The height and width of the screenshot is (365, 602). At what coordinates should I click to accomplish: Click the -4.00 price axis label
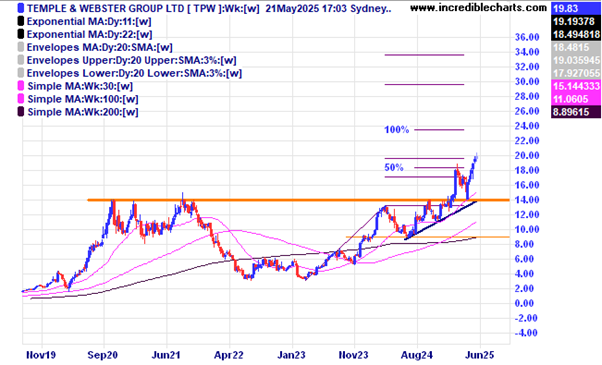525,333
